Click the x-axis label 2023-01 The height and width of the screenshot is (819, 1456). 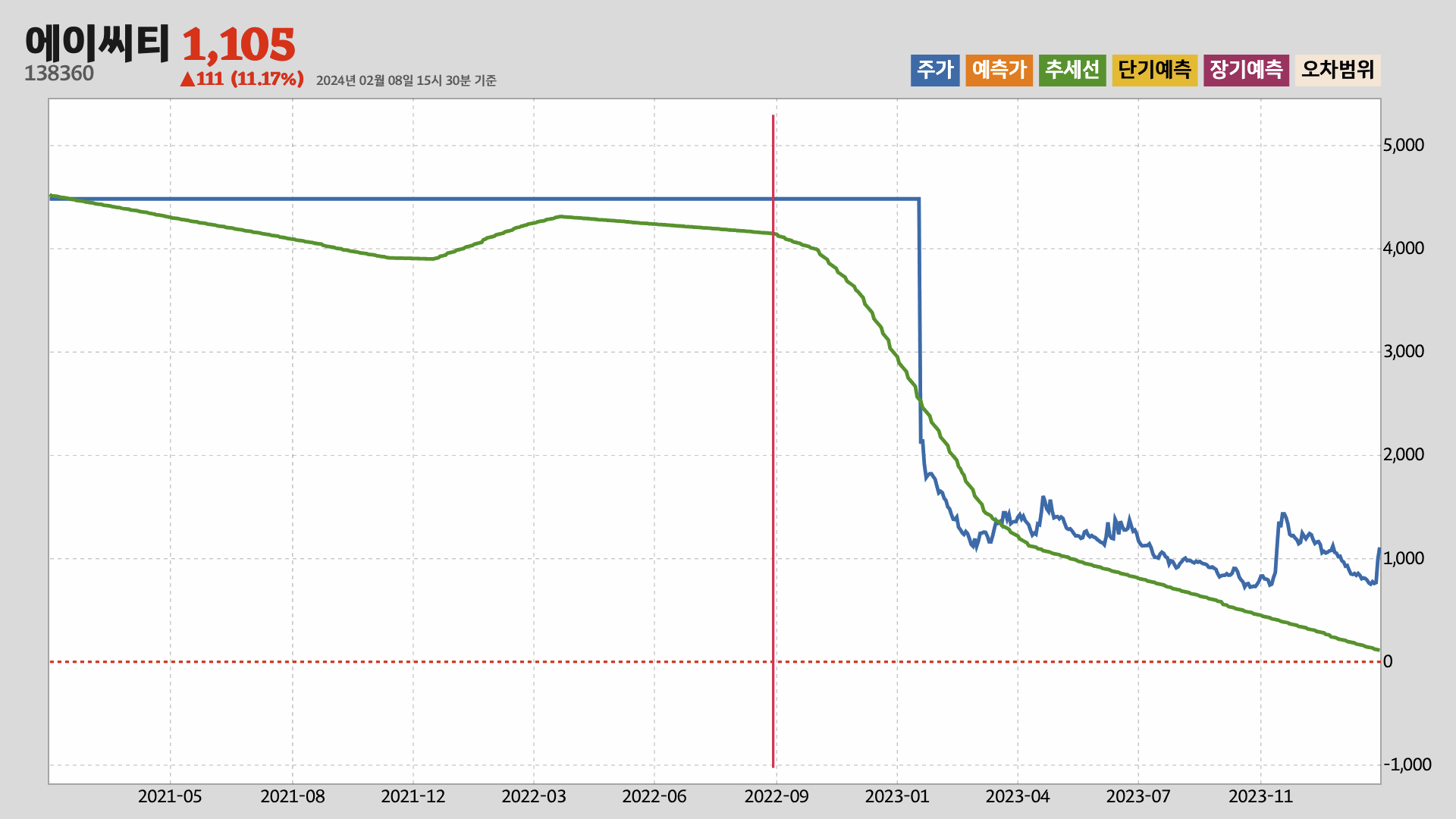pos(897,796)
